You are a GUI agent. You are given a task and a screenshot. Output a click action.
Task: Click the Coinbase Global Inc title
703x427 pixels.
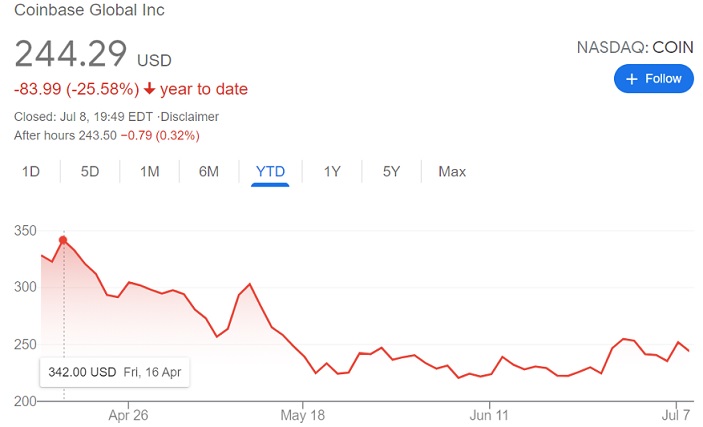pos(89,10)
